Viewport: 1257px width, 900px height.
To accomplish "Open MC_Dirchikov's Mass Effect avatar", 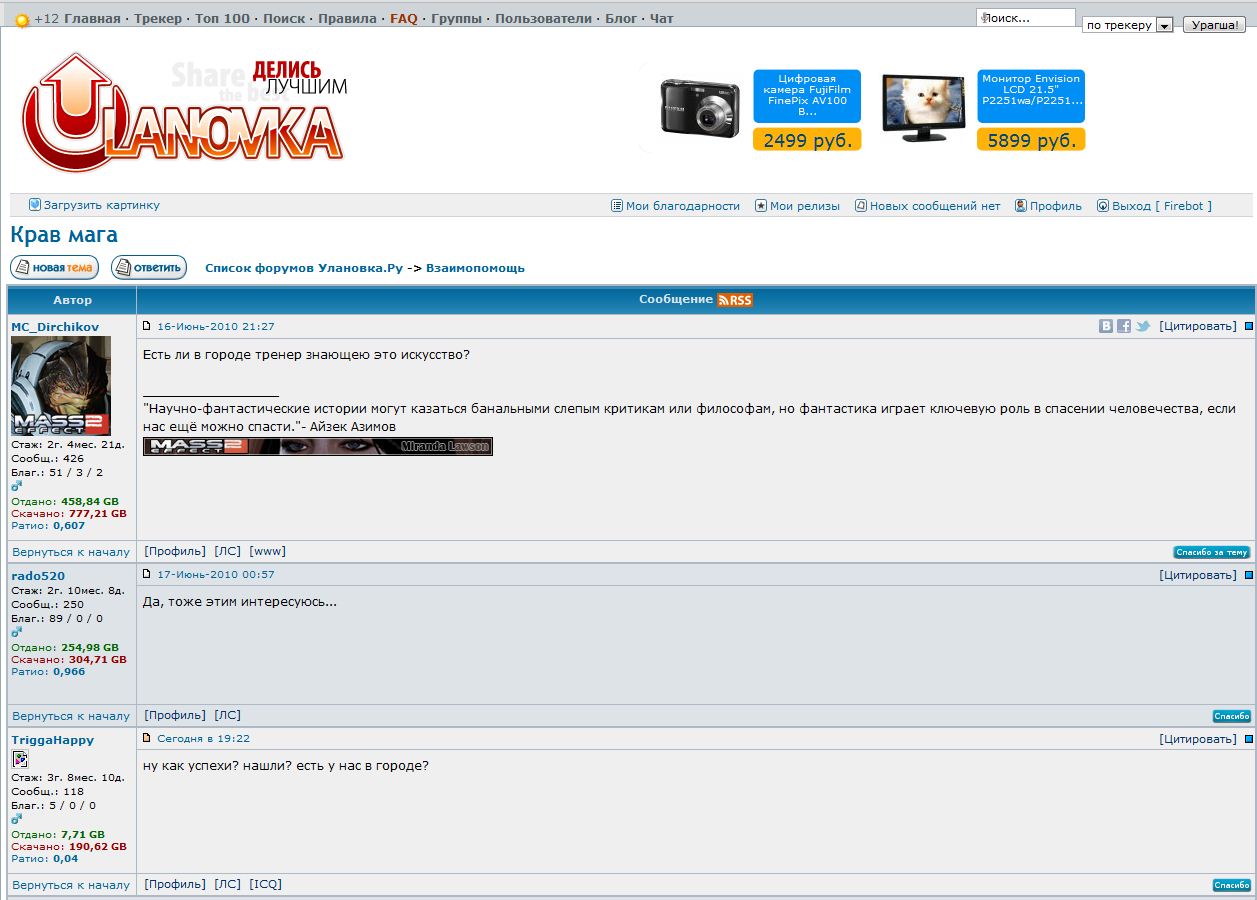I will pyautogui.click(x=60, y=385).
